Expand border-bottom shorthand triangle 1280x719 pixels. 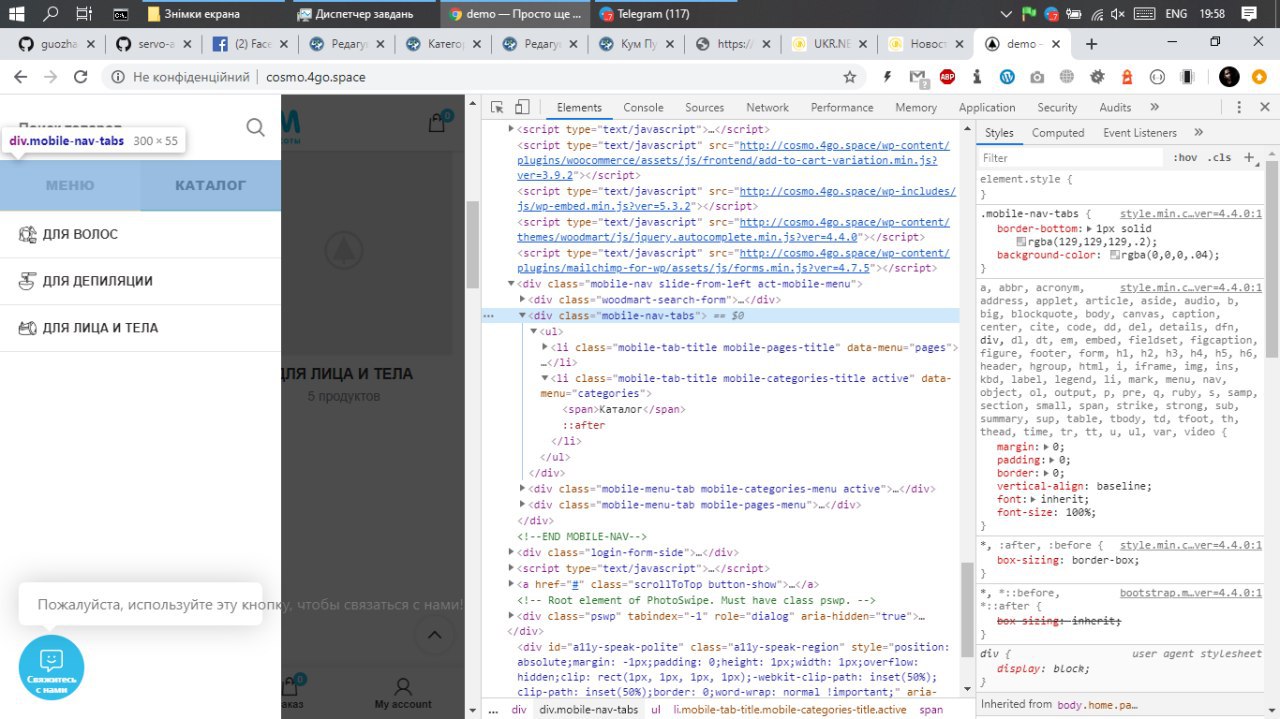point(1091,229)
